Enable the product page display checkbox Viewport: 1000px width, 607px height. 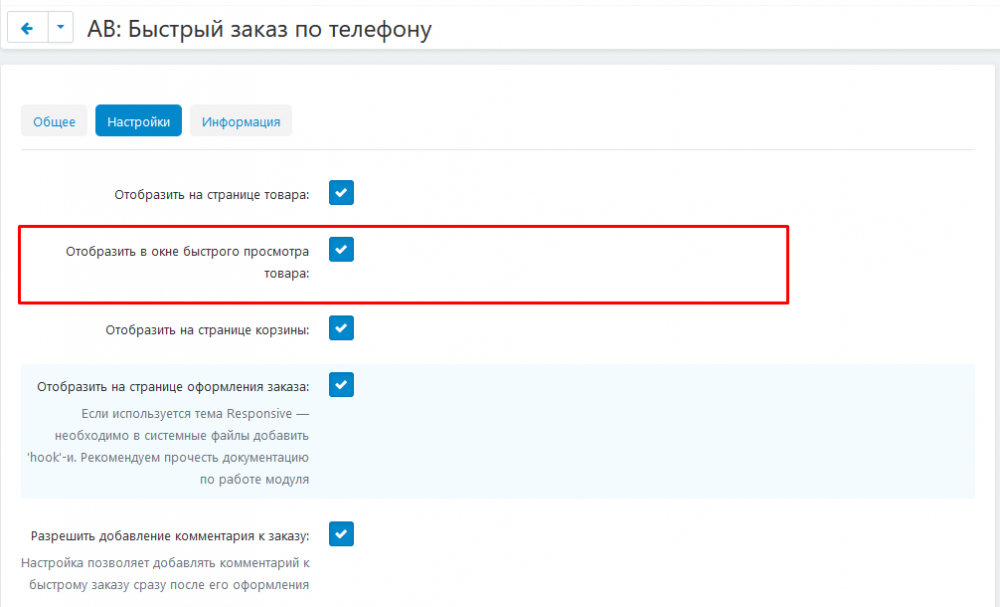(341, 192)
